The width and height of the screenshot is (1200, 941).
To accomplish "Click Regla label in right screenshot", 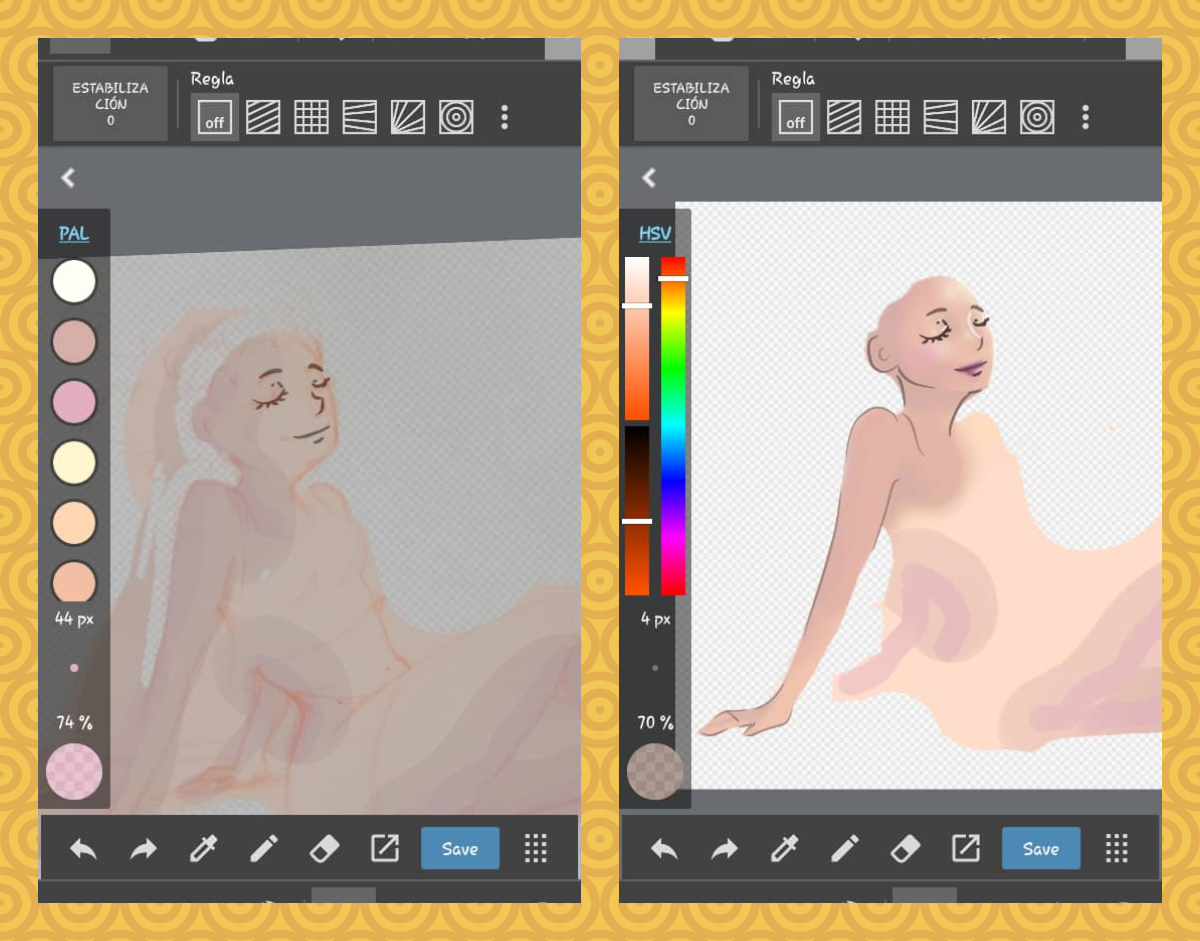I will (793, 79).
